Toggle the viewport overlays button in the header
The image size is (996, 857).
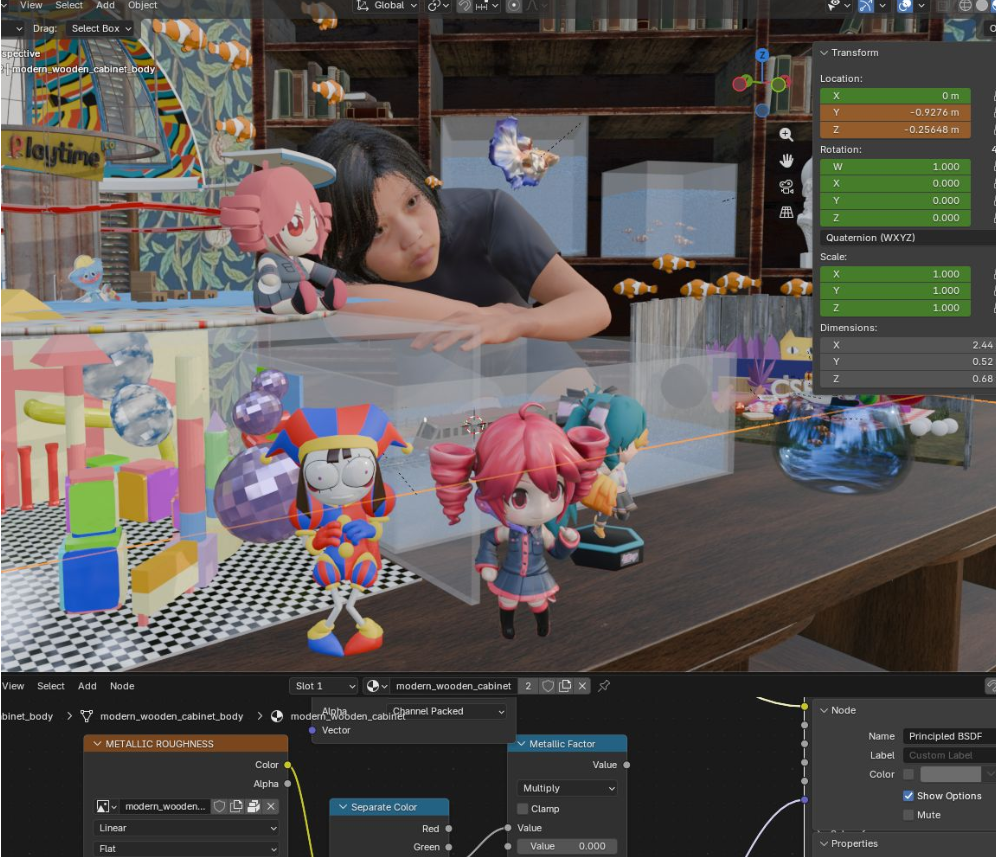(x=905, y=5)
